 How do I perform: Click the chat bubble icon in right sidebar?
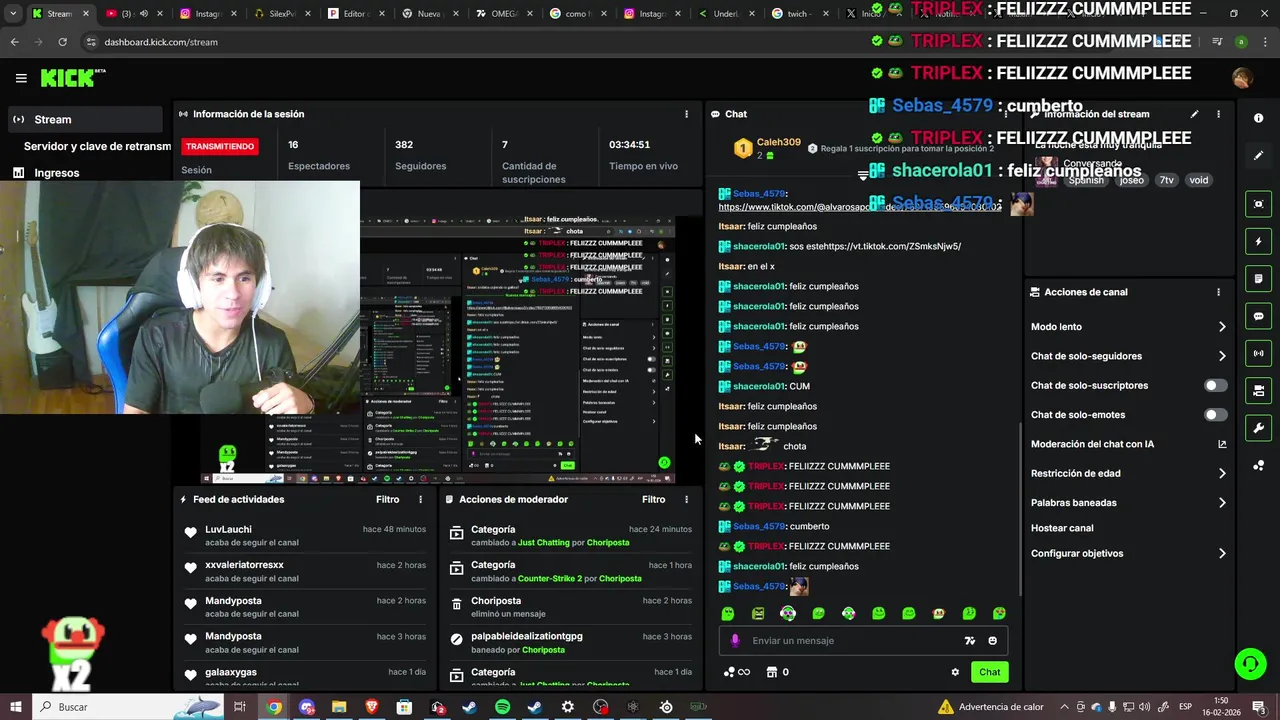click(1258, 316)
